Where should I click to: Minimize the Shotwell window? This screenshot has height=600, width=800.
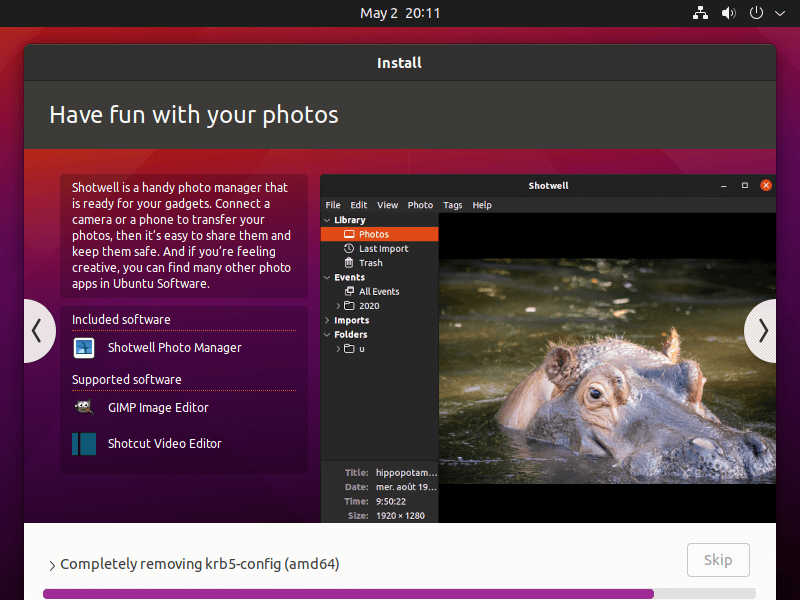(x=723, y=186)
